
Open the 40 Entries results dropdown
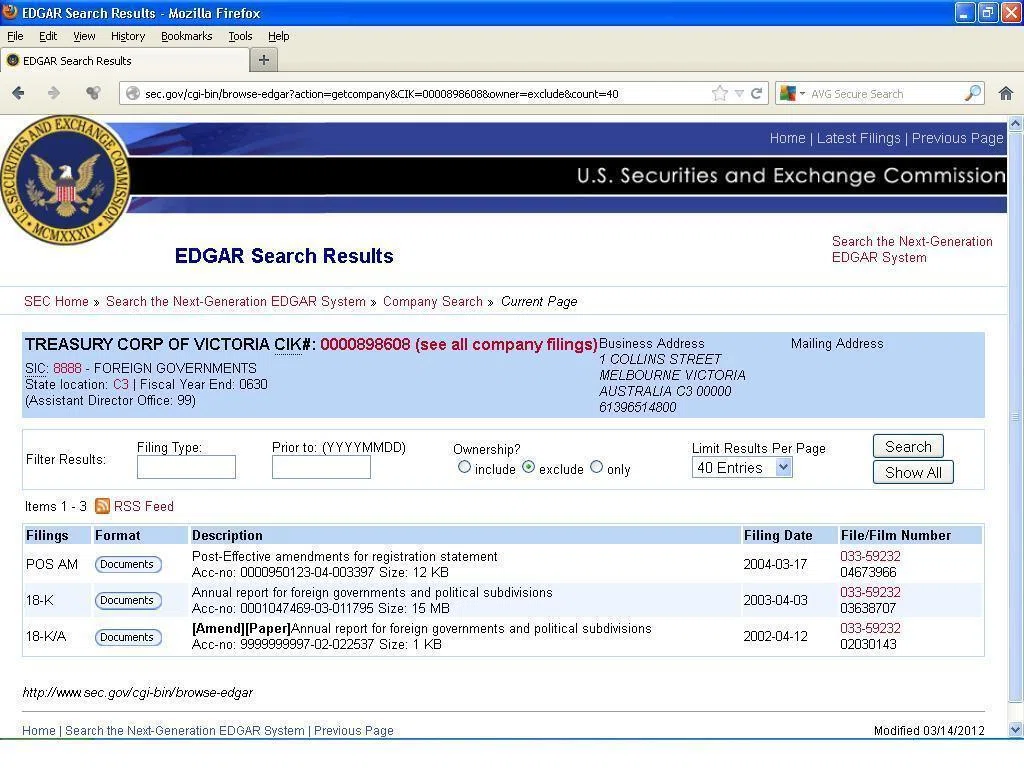742,468
